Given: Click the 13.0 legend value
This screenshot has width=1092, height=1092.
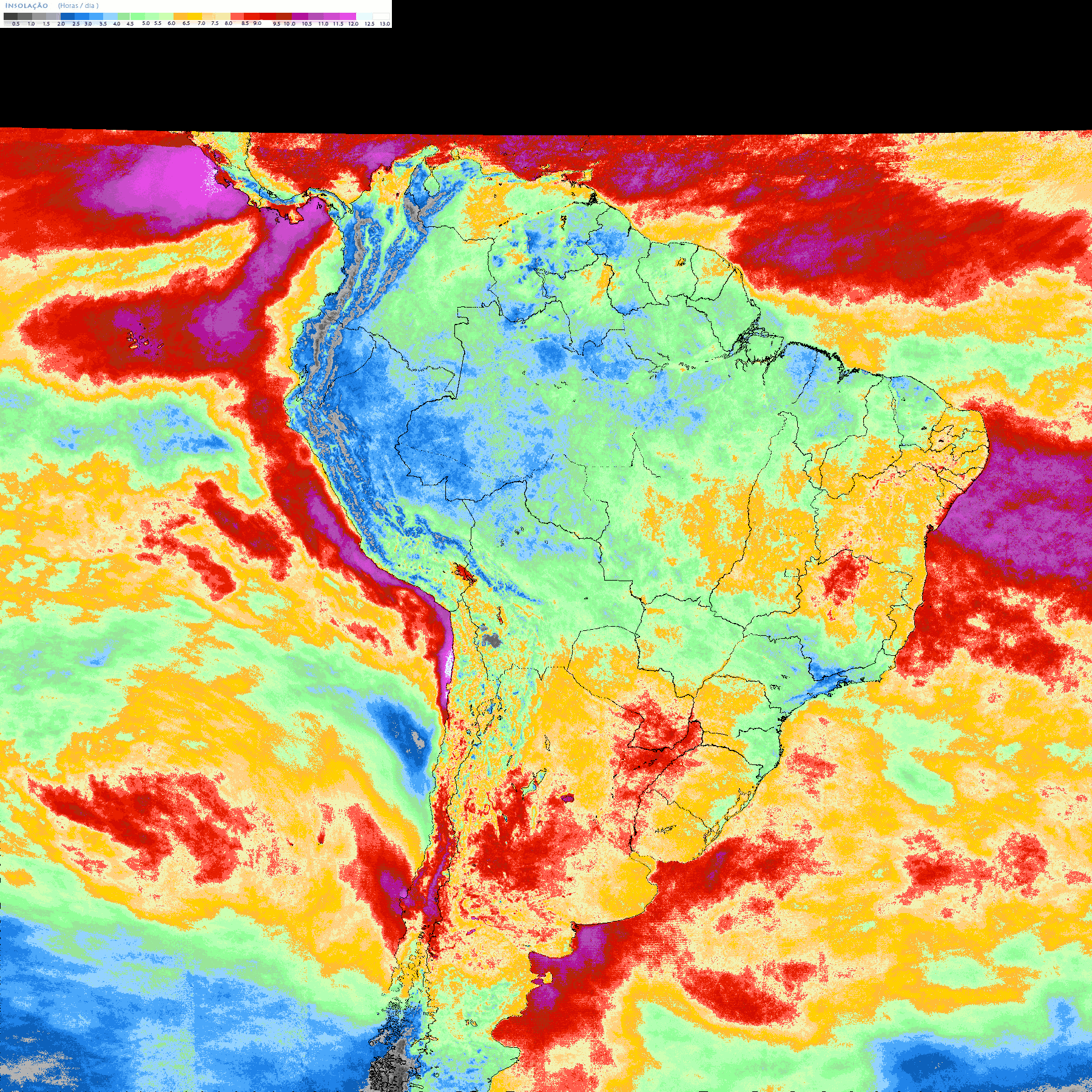Looking at the screenshot, I should click(385, 24).
